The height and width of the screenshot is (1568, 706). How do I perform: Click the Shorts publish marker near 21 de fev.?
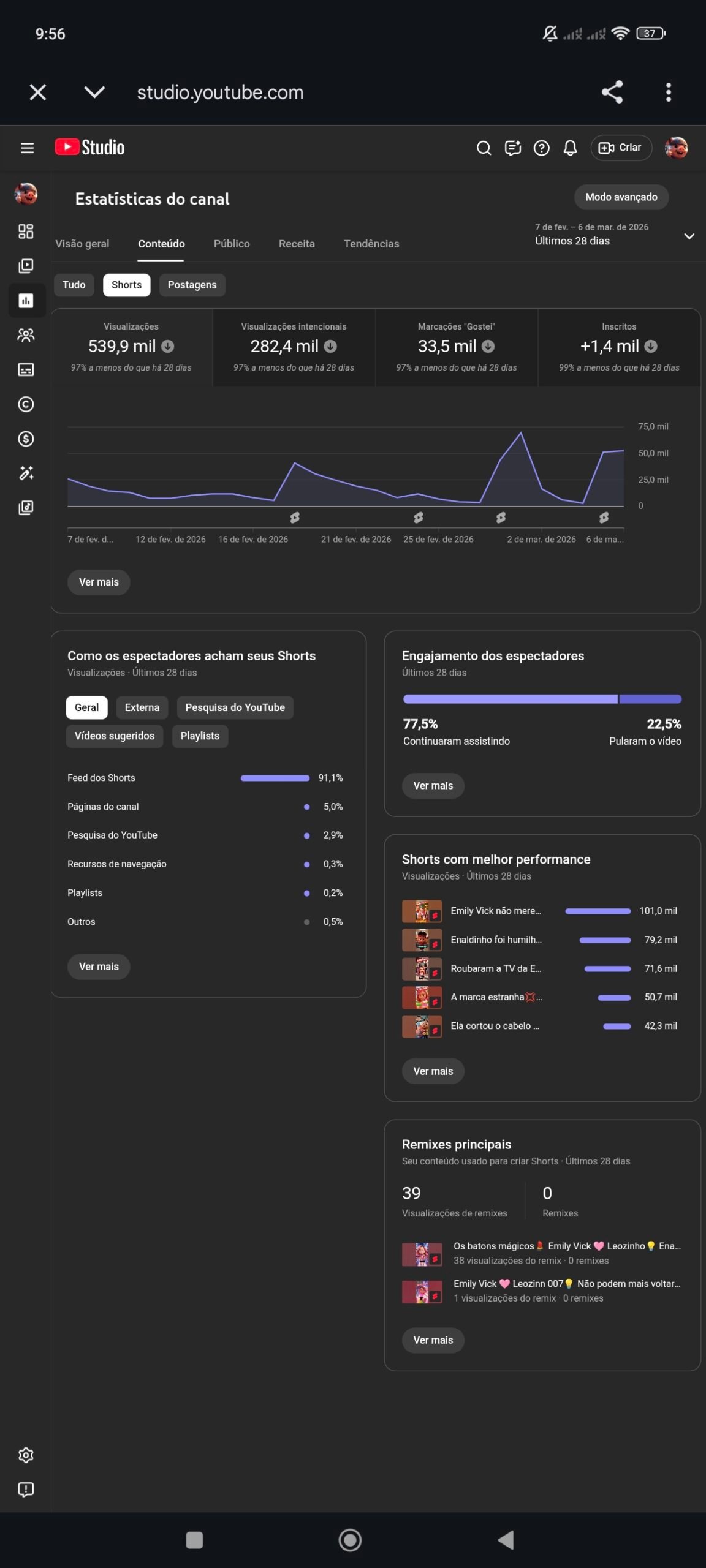(419, 518)
